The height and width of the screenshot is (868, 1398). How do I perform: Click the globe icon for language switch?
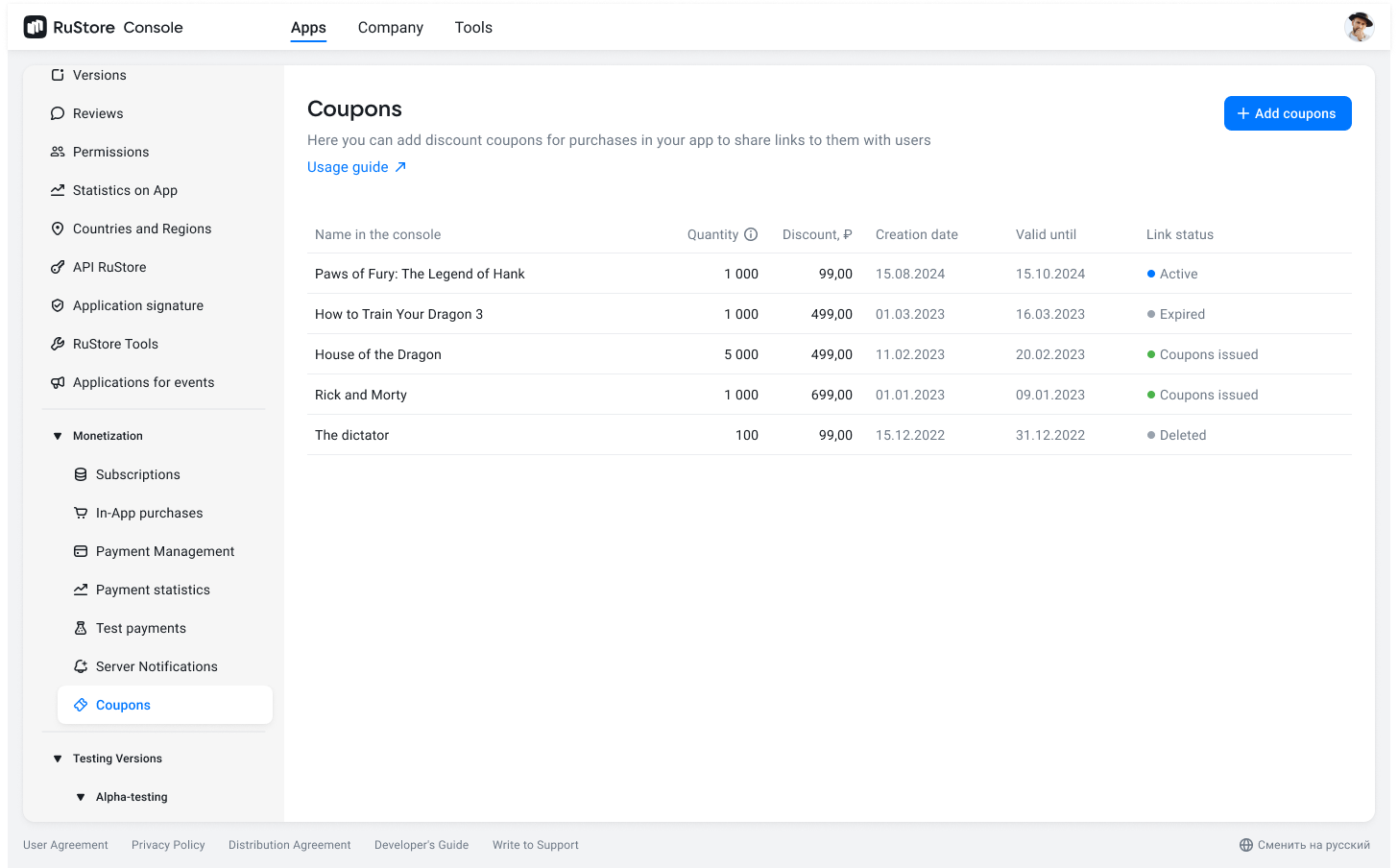coord(1246,845)
